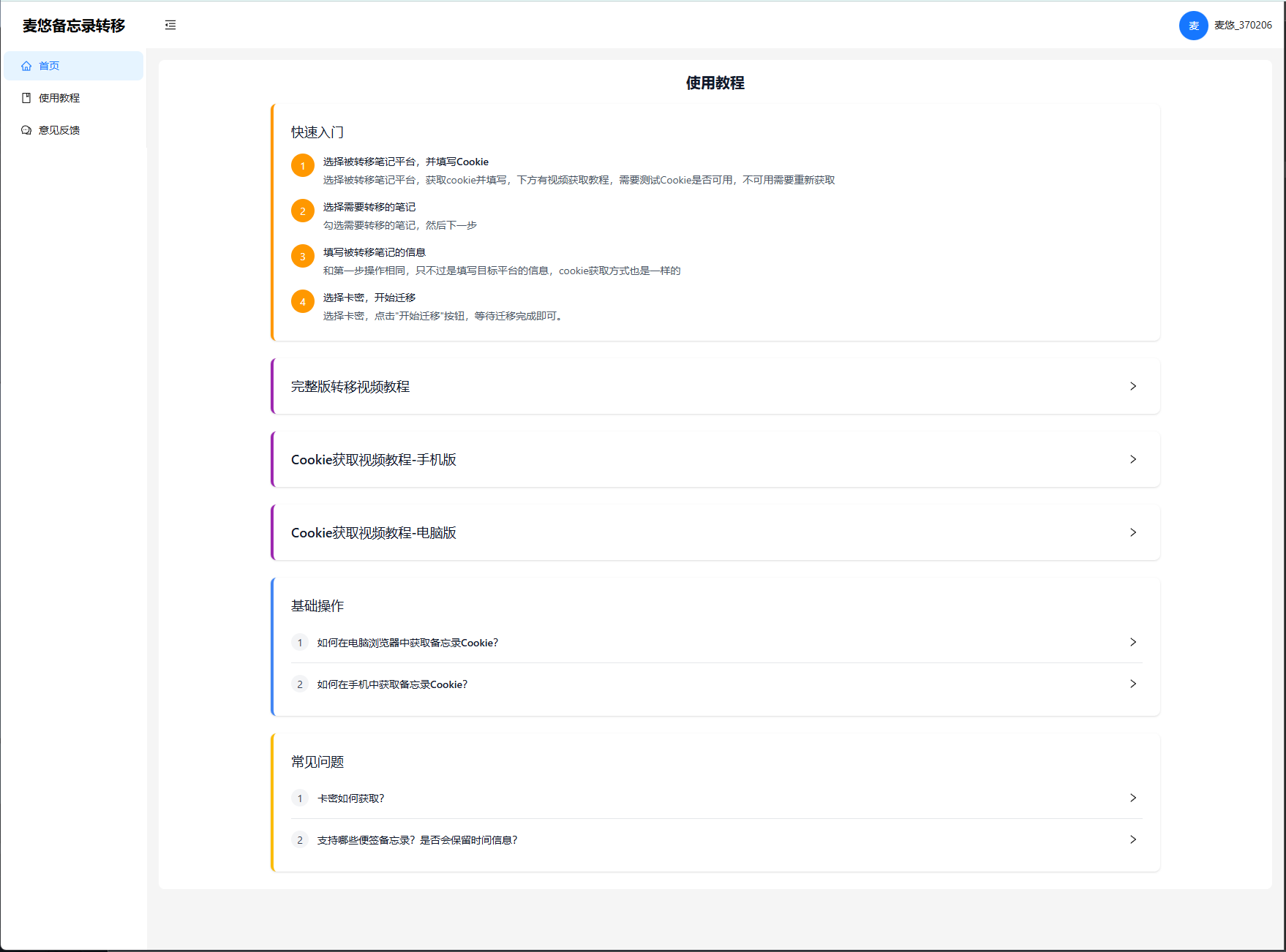Click step title 选择卡密,开始迁移
This screenshot has width=1286, height=952.
(x=369, y=298)
